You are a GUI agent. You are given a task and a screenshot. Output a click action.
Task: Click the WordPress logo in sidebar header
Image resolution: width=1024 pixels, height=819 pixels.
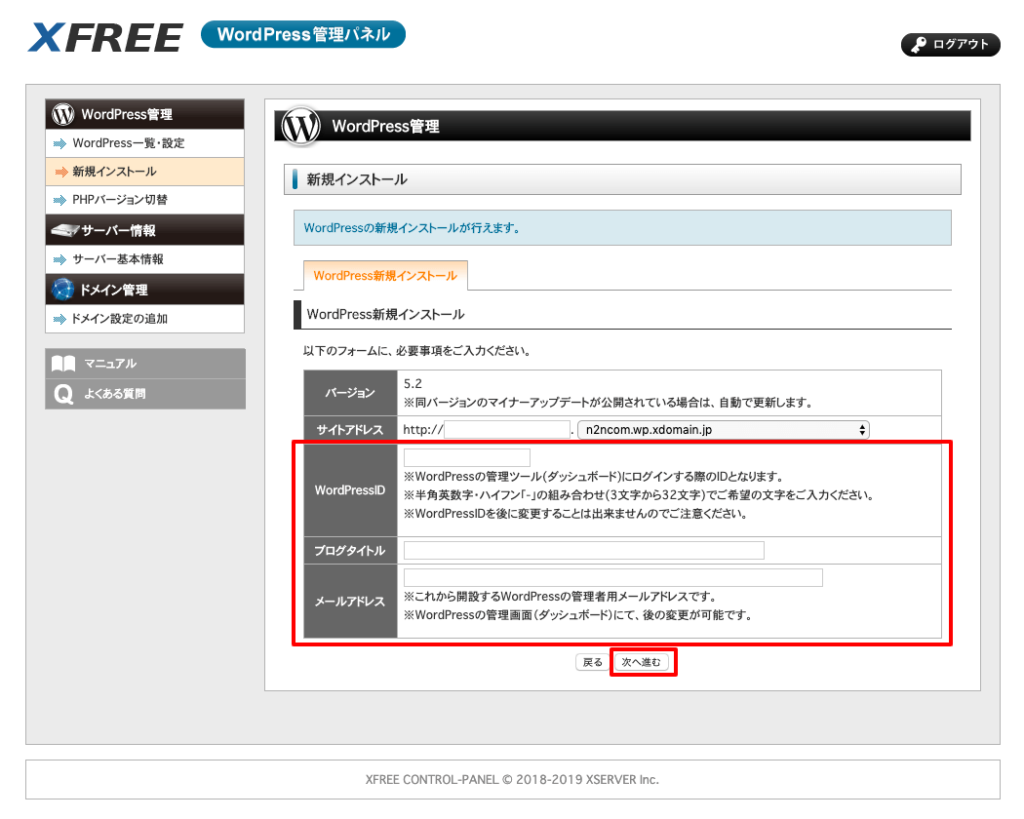click(63, 114)
